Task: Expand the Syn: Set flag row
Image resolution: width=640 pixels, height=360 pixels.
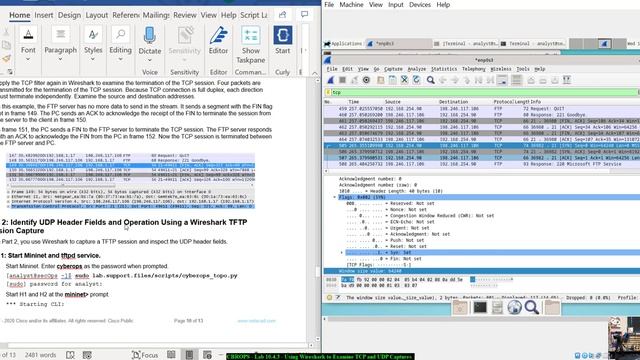Action: tap(342, 253)
